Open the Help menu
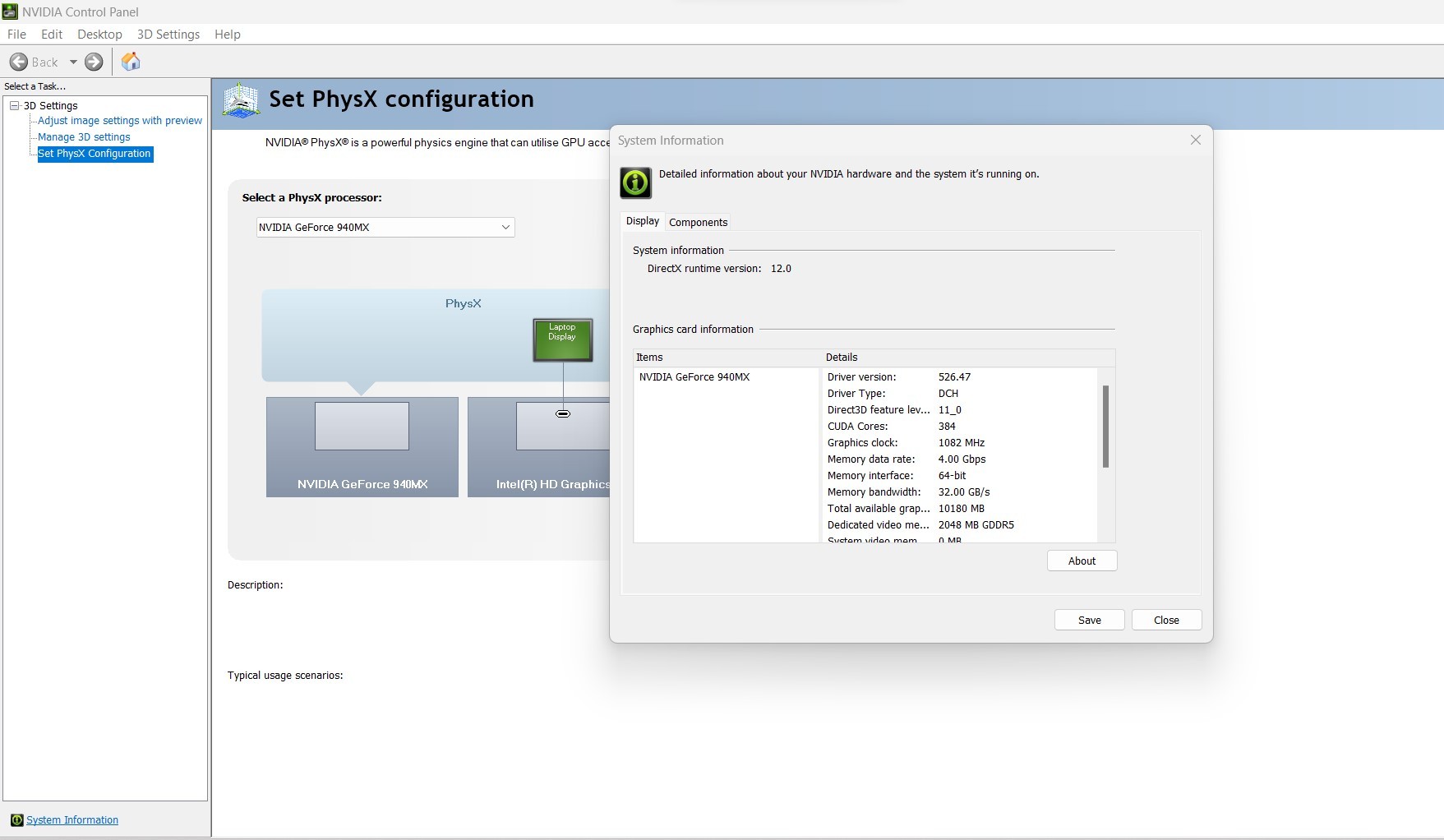The image size is (1444, 840). (x=228, y=35)
